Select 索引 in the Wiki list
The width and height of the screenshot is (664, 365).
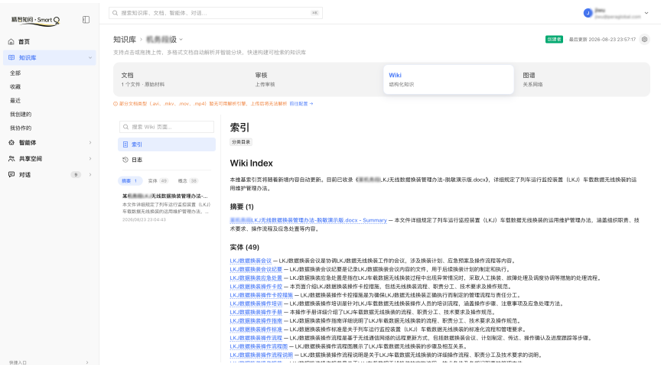[x=166, y=144]
